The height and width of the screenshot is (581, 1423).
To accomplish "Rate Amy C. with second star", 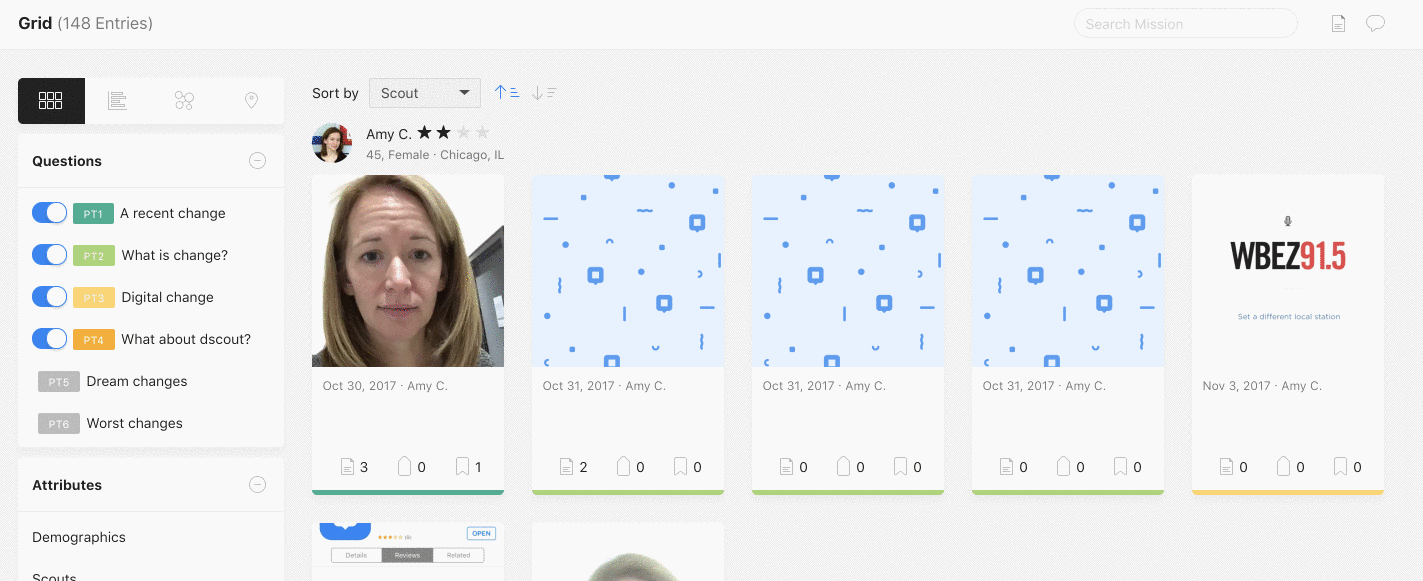I will (444, 132).
